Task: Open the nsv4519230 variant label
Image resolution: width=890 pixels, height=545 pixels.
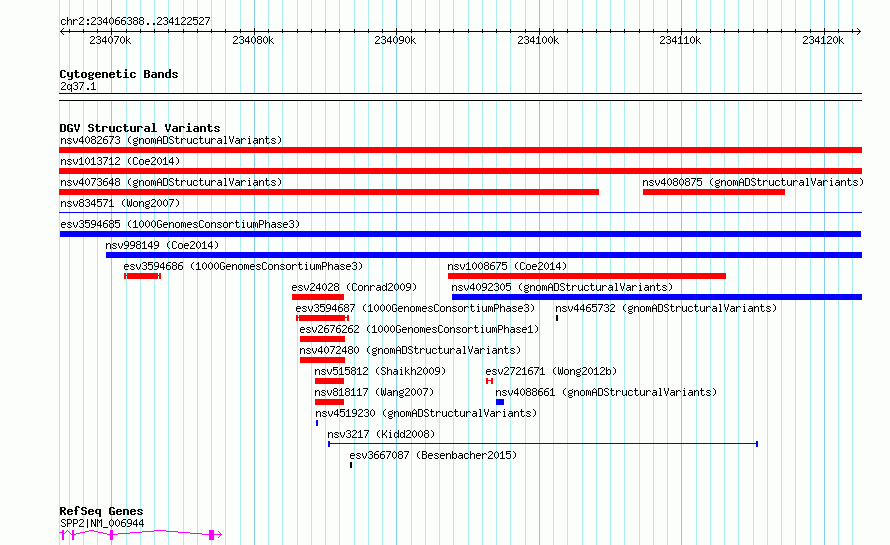Action: click(x=426, y=413)
